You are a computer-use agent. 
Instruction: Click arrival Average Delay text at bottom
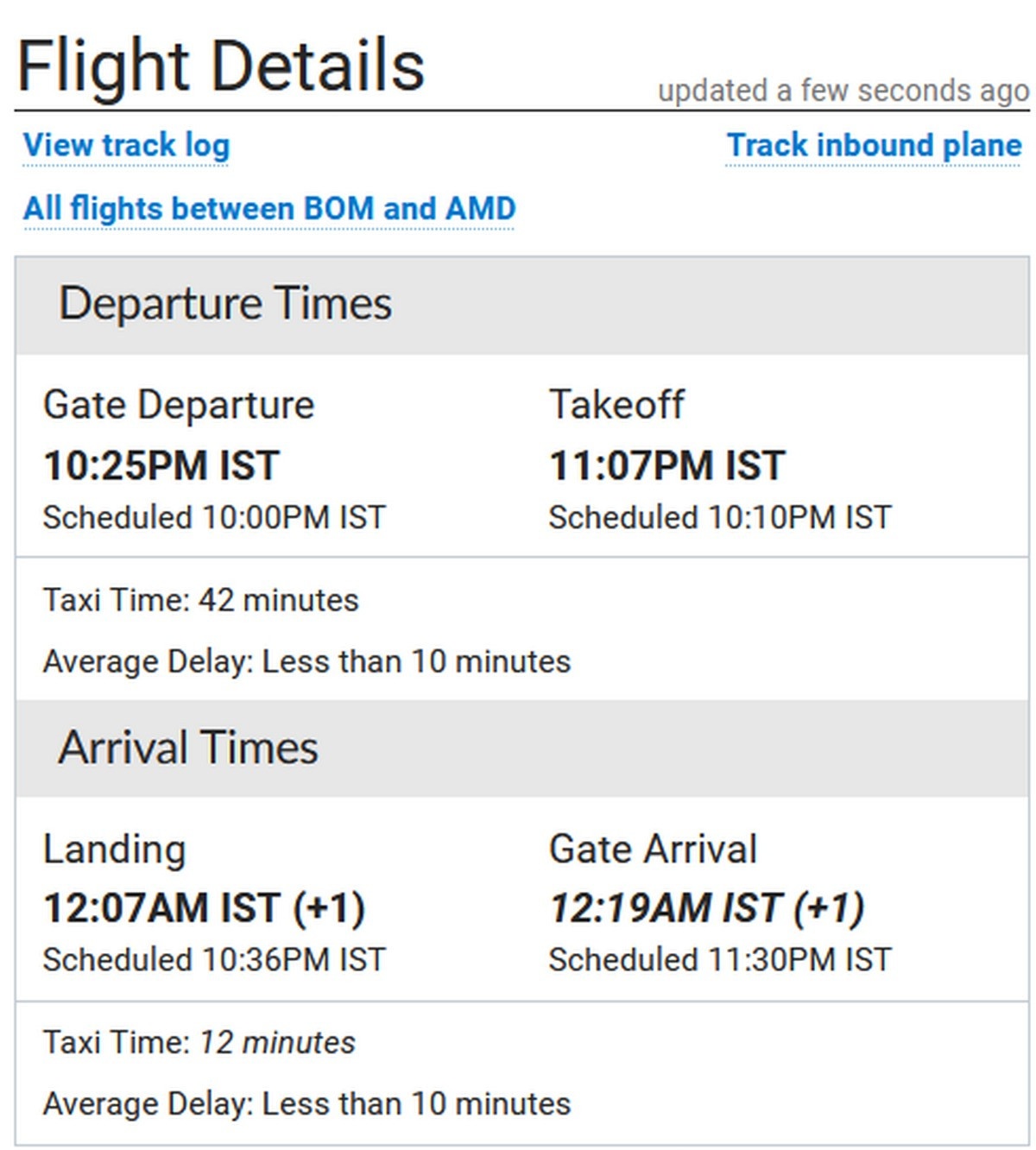pyautogui.click(x=306, y=1104)
